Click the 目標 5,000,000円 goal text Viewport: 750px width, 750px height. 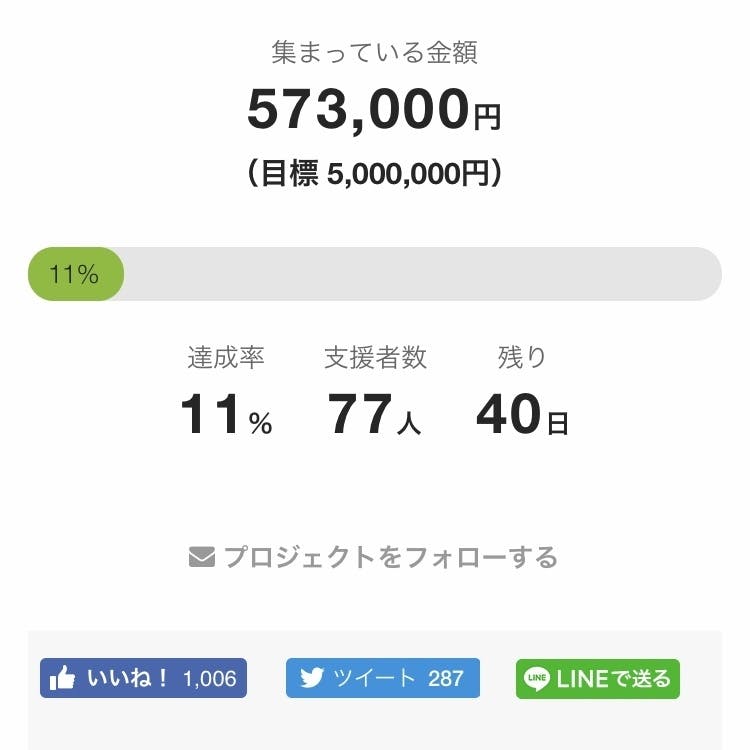click(x=374, y=174)
